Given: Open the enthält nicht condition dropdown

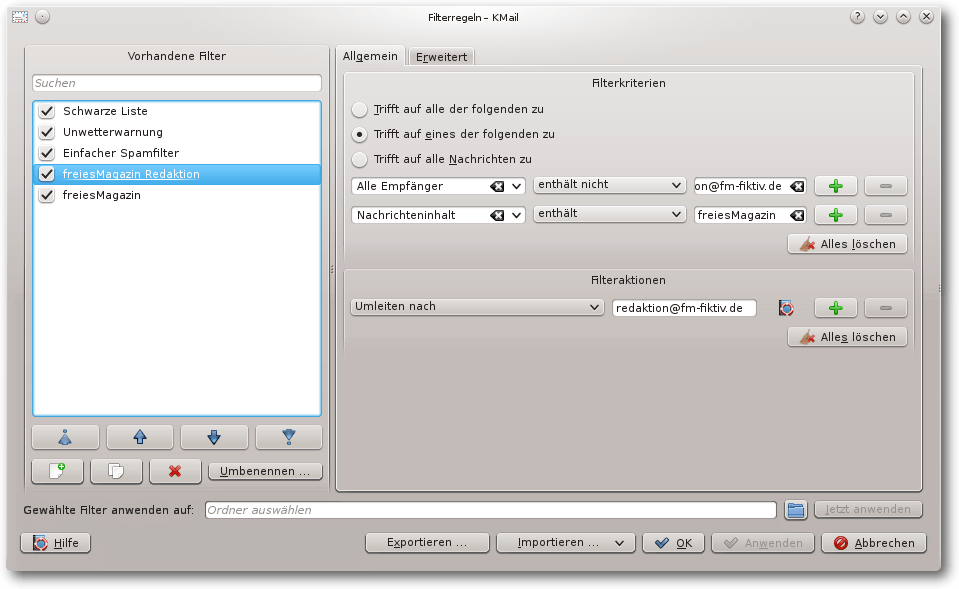Looking at the screenshot, I should [609, 185].
